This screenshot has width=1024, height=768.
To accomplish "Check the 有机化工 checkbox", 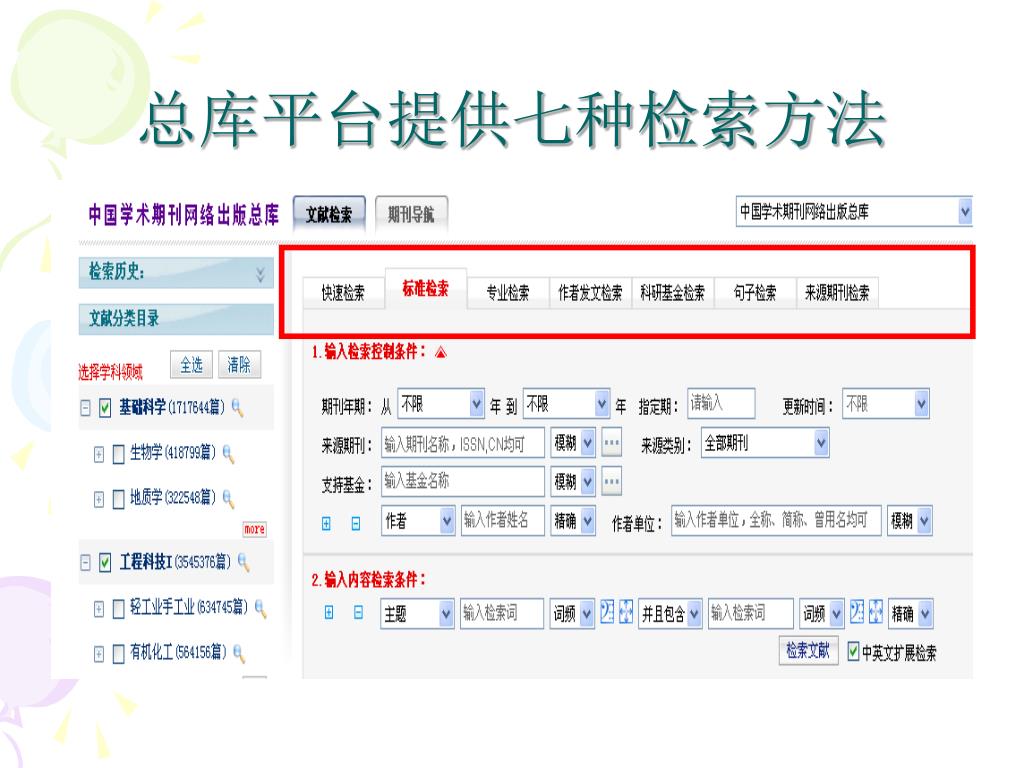I will coord(118,654).
